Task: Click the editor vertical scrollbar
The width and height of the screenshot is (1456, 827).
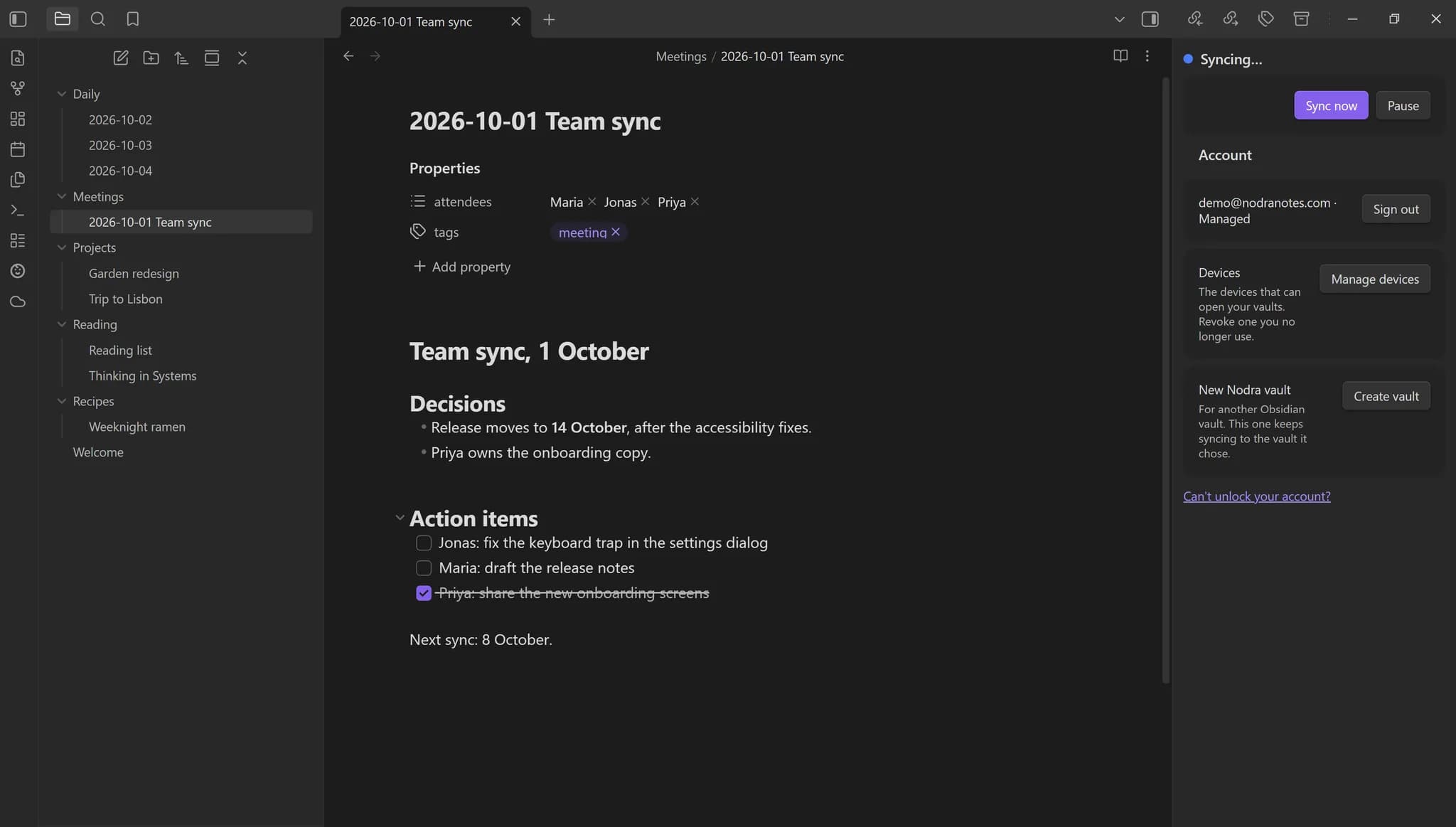Action: coord(1165,380)
